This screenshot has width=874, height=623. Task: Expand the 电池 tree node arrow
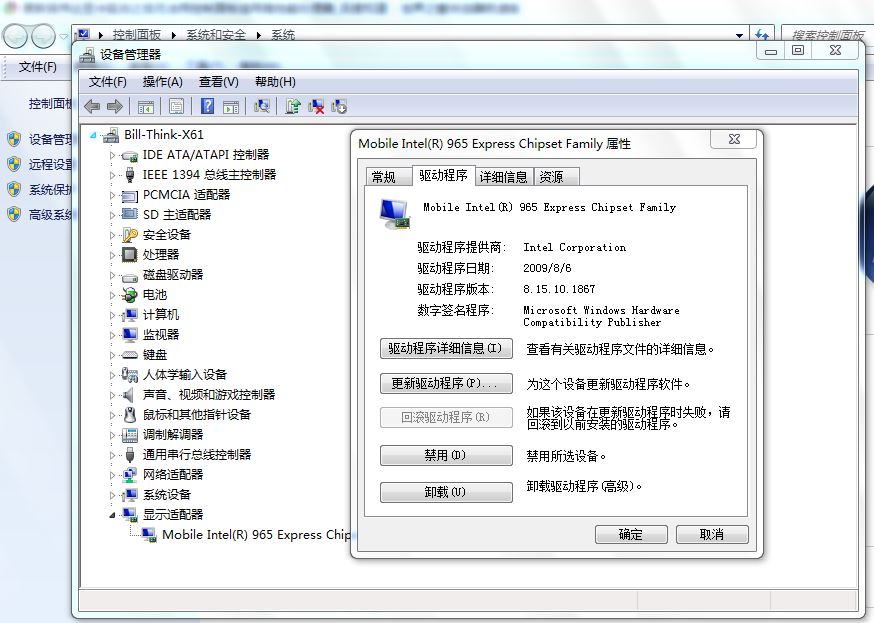(x=112, y=295)
